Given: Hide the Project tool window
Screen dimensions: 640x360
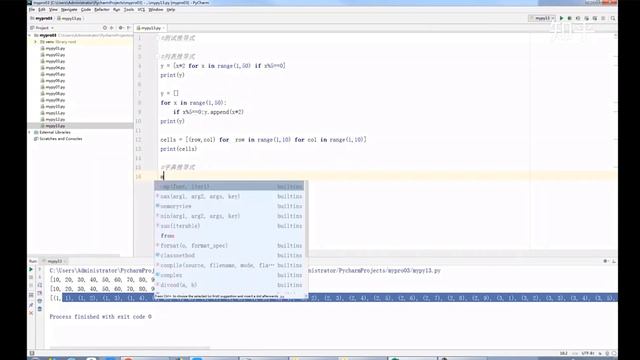Looking at the screenshot, I should pos(129,28).
